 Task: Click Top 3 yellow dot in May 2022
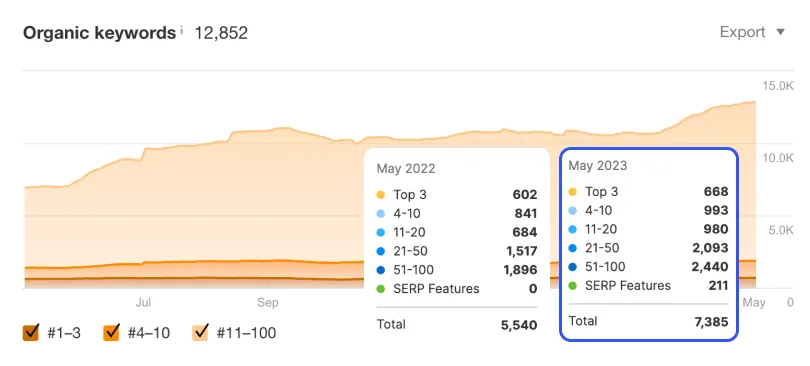pos(381,195)
